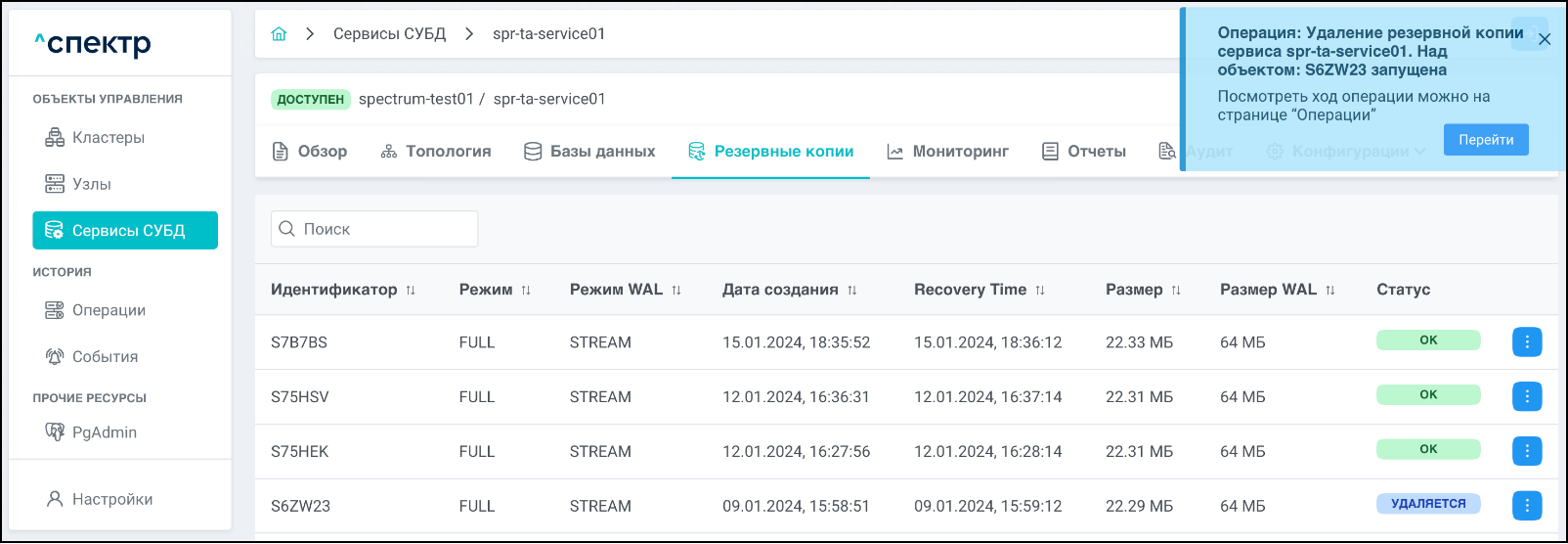This screenshot has height=544, width=1568.
Task: Click Сервисы СУБД breadcrumb link
Action: pos(389,34)
